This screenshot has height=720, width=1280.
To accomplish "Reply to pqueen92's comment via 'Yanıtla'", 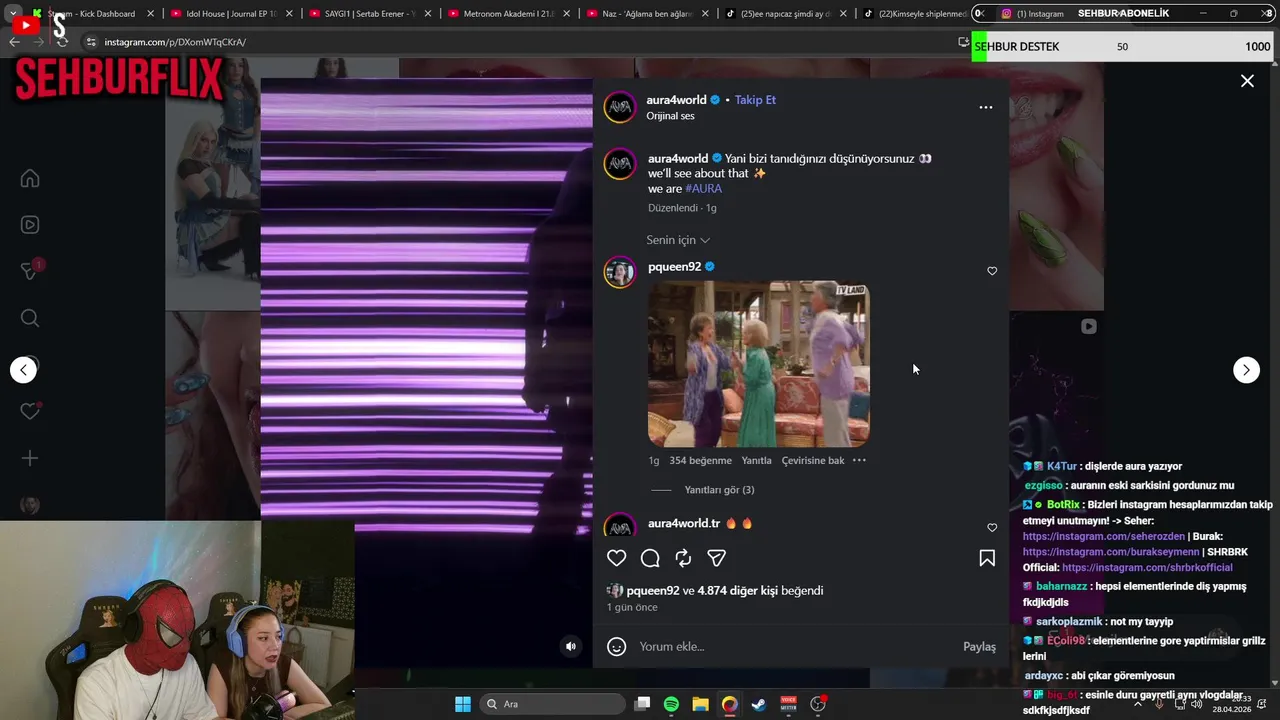I will (756, 461).
